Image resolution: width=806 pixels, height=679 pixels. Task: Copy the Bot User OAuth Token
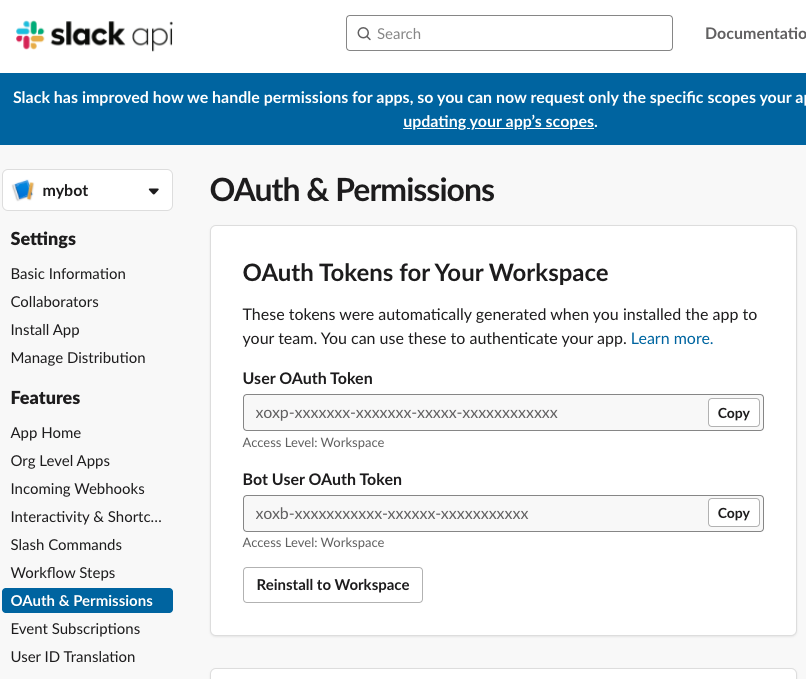point(733,513)
